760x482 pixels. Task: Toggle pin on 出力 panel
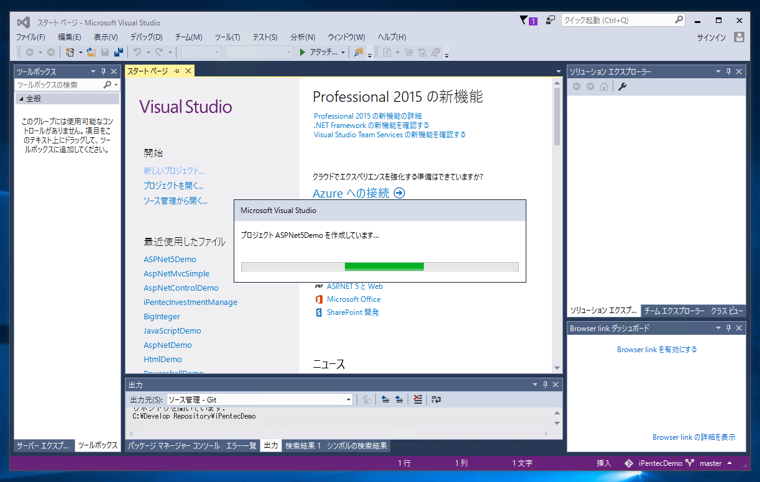coord(545,385)
